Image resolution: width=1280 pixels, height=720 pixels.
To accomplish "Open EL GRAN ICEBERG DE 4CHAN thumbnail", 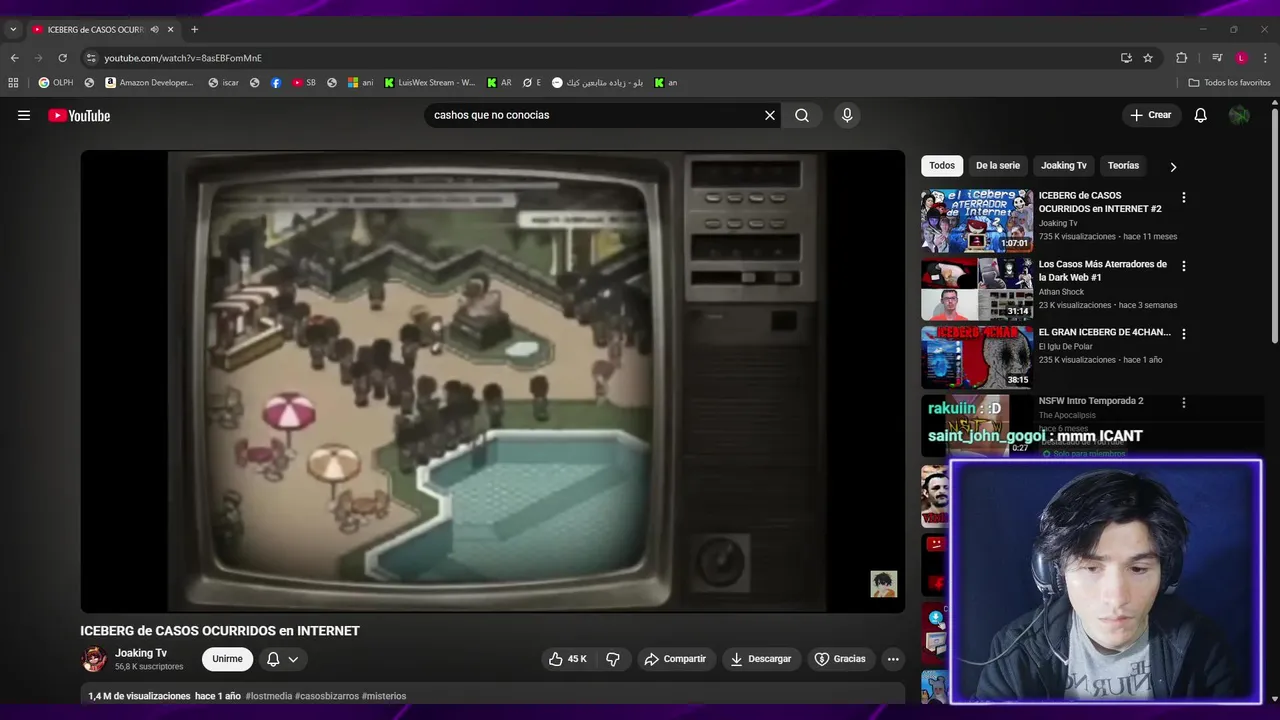I will pyautogui.click(x=977, y=356).
